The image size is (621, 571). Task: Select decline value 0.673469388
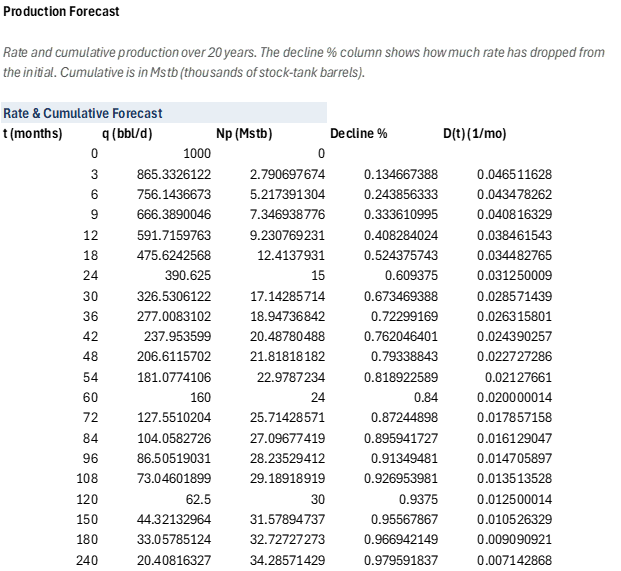point(401,296)
